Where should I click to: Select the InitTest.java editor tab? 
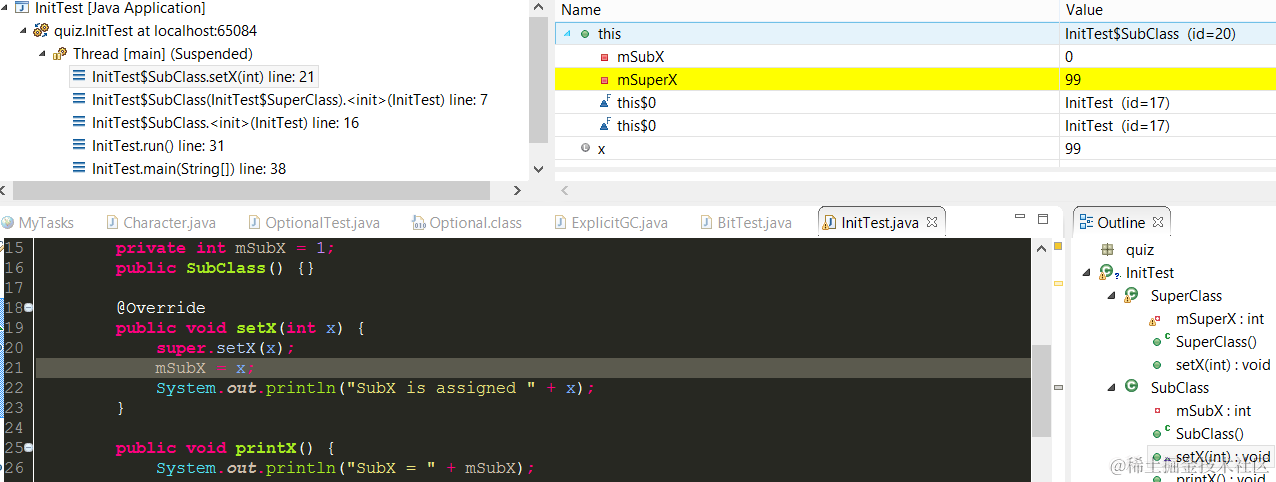pos(879,223)
